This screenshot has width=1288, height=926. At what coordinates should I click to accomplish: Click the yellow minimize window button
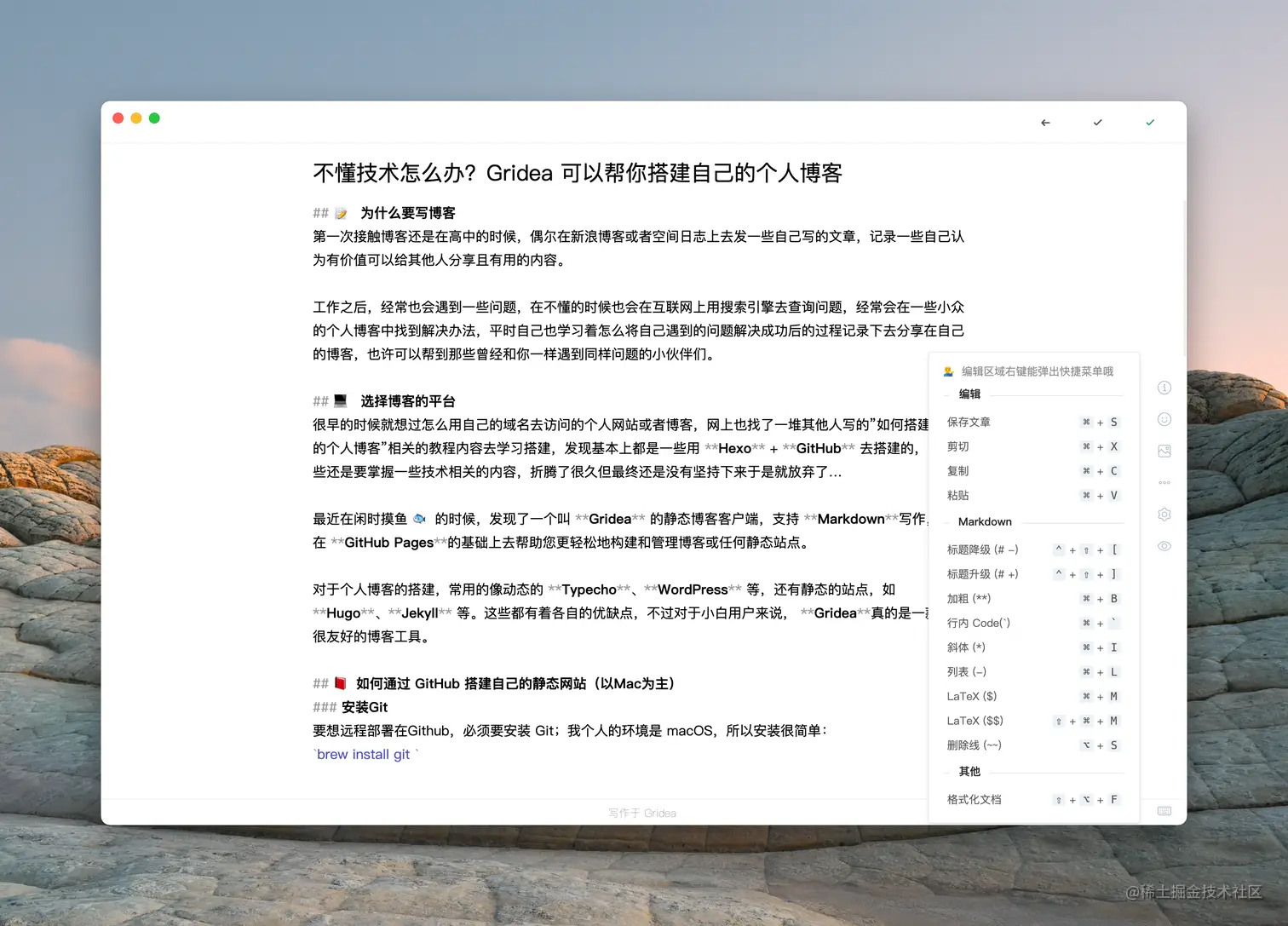[136, 118]
